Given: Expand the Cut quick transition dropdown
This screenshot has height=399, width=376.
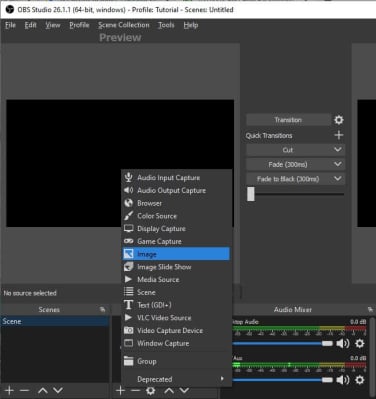Looking at the screenshot, I should coord(338,150).
